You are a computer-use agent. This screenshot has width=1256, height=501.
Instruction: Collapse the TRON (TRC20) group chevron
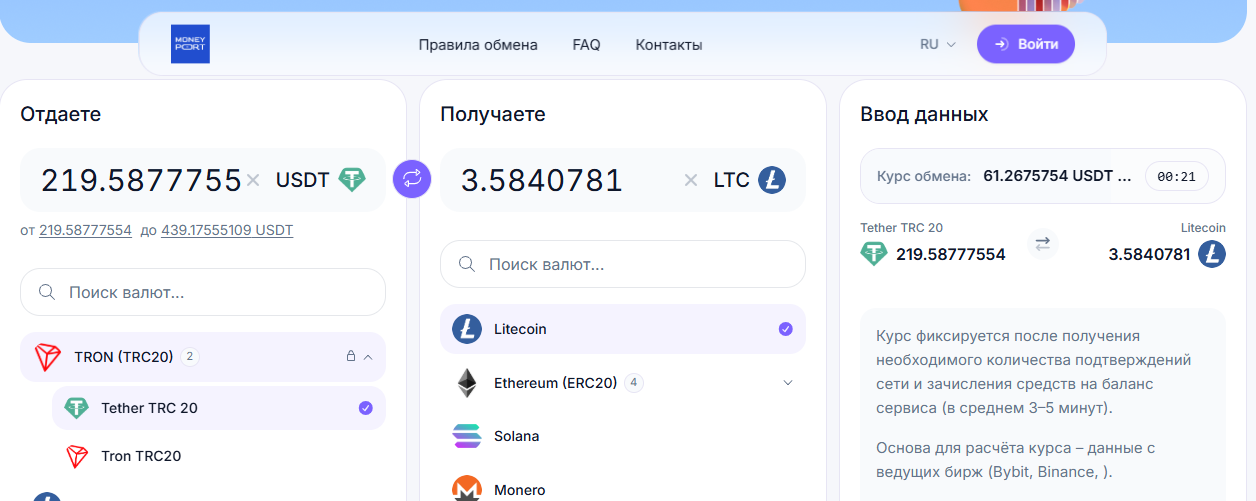[x=368, y=356]
